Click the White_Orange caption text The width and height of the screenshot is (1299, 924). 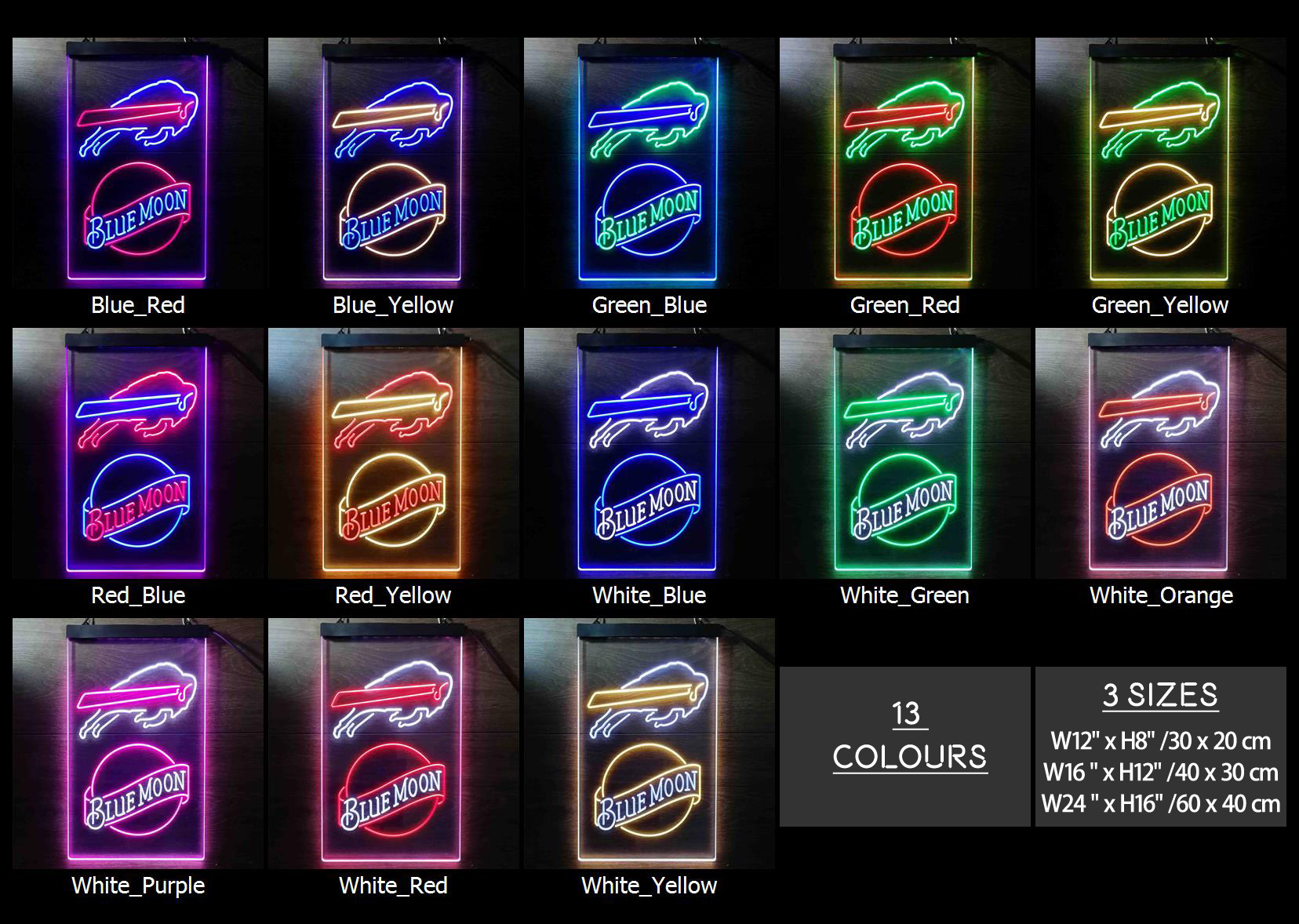(1161, 595)
